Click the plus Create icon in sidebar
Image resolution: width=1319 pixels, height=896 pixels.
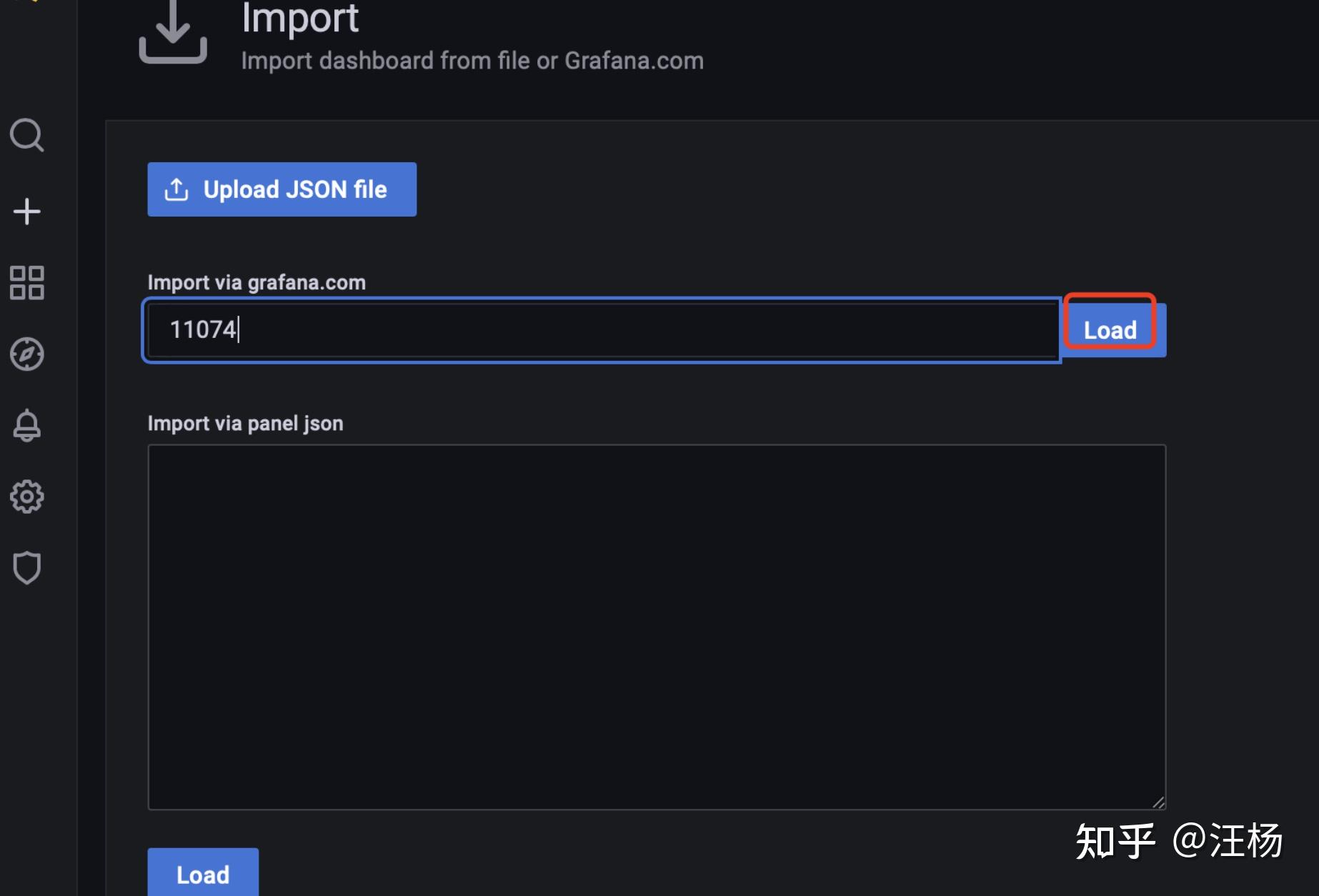[27, 211]
